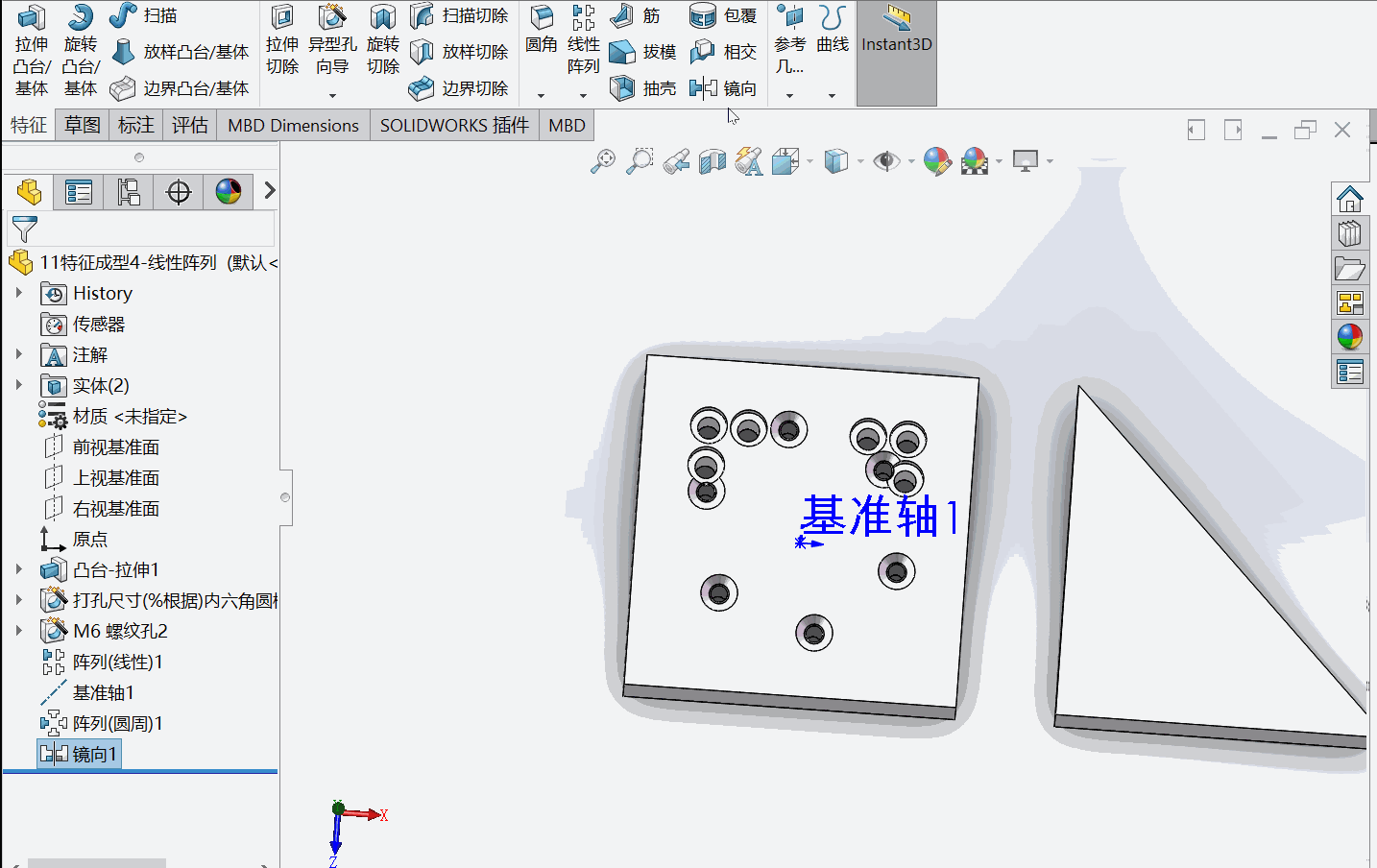This screenshot has width=1377, height=868.
Task: Choose Boundary Boss/Base (边界凸台/基体)
Action: (x=180, y=88)
